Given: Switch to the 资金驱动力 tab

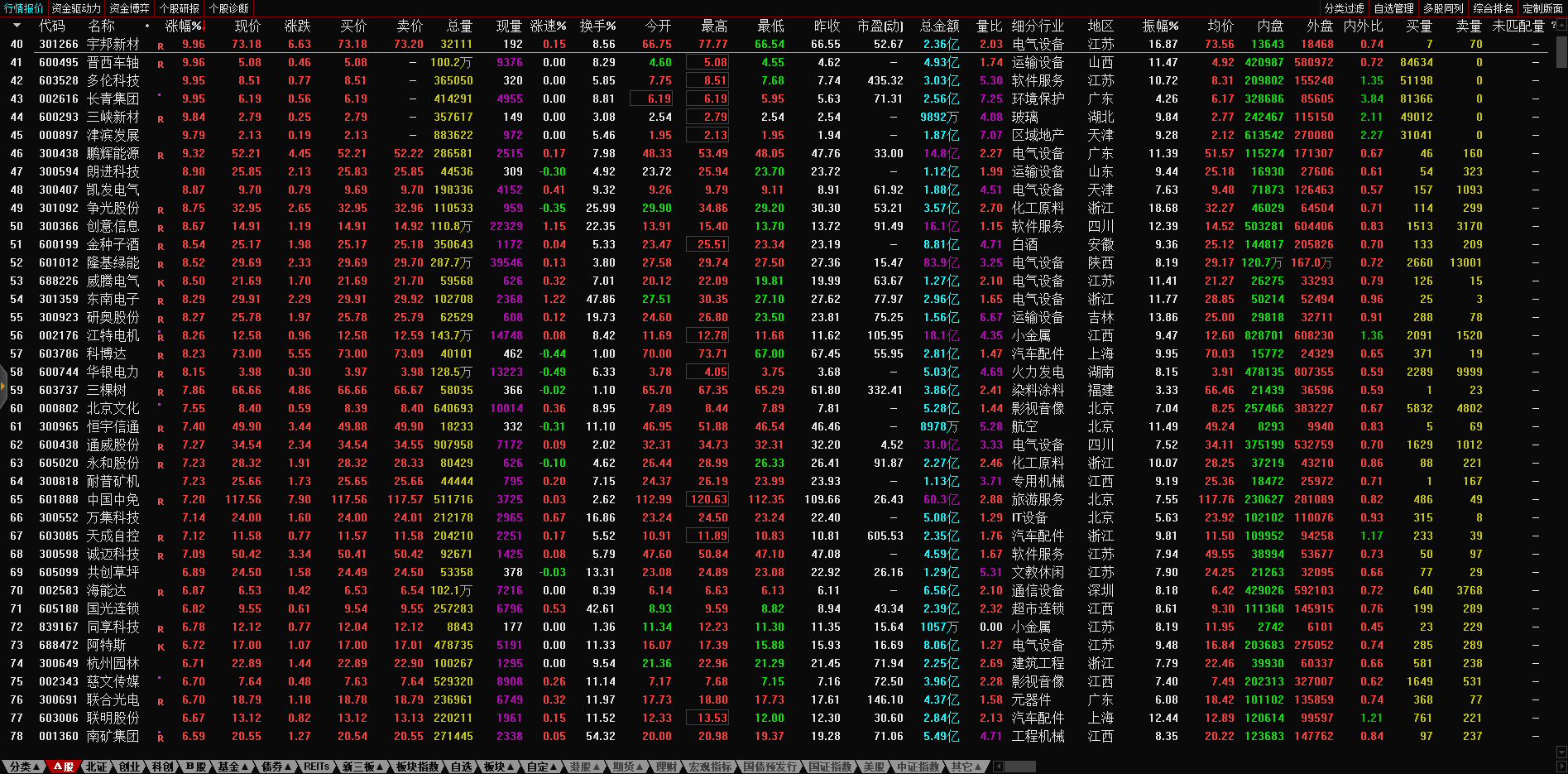Looking at the screenshot, I should [x=76, y=8].
